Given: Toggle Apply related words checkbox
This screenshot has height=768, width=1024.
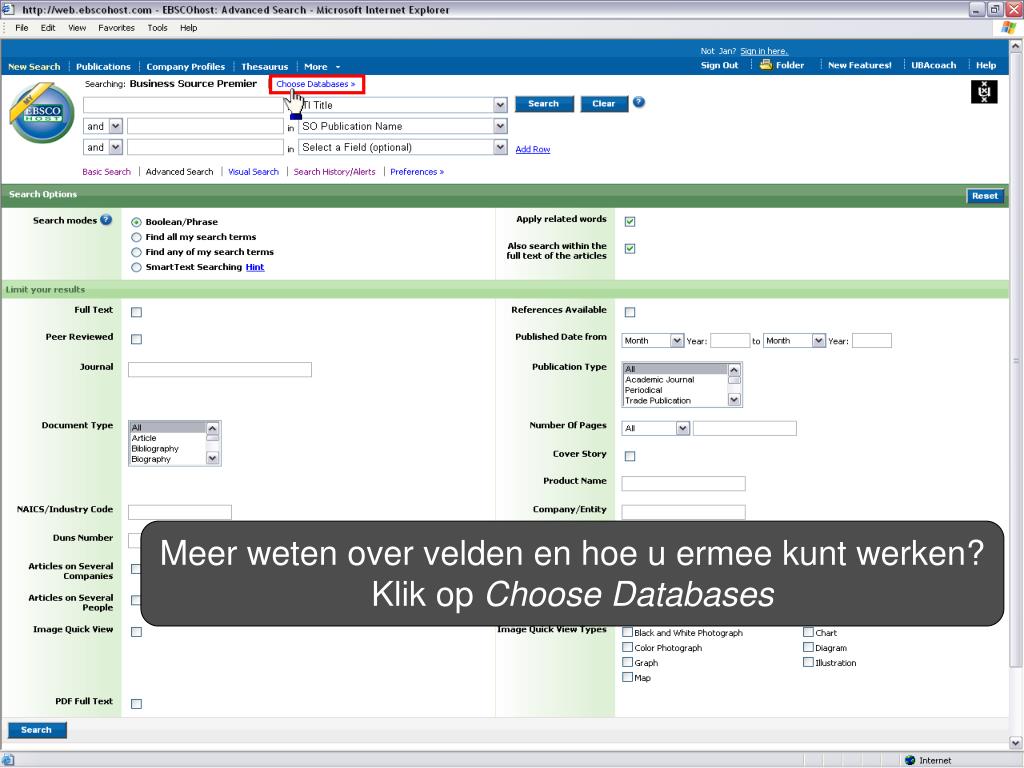Looking at the screenshot, I should pyautogui.click(x=630, y=221).
